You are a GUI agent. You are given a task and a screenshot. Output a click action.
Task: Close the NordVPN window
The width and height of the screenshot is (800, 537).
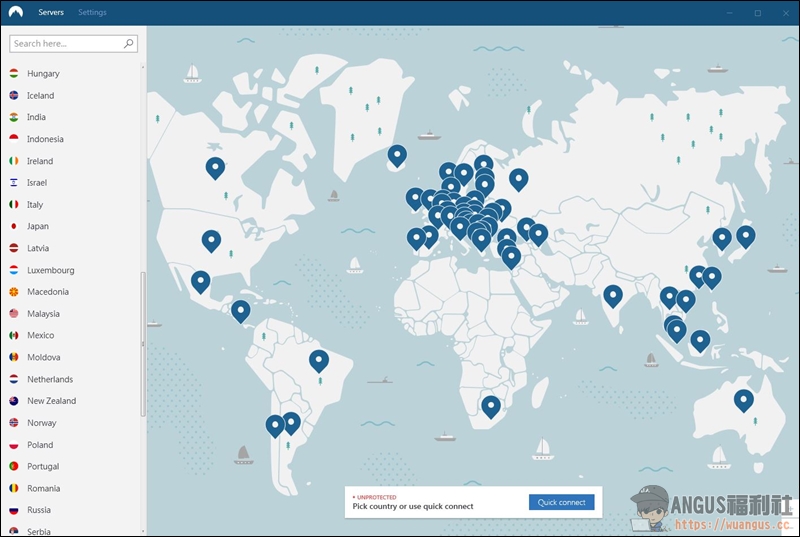tap(786, 13)
